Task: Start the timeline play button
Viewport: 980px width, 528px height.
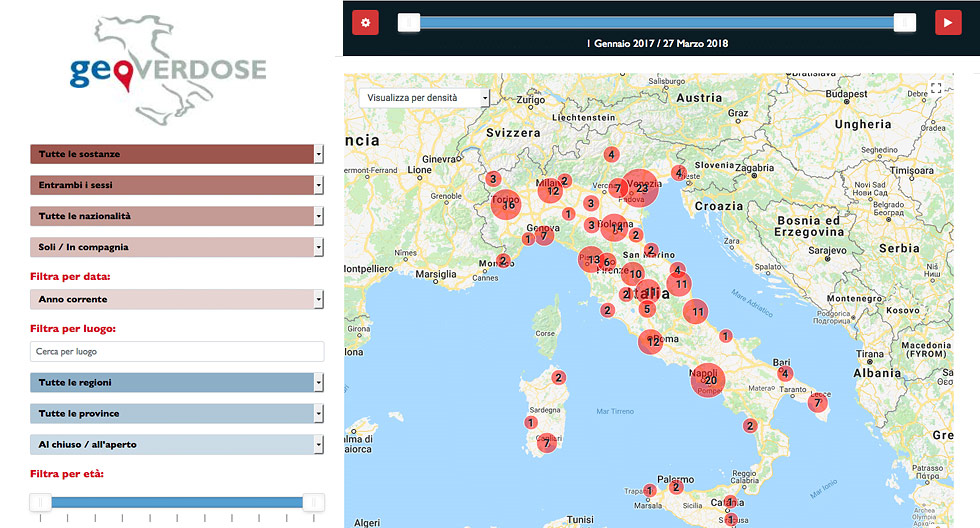Action: coord(948,22)
